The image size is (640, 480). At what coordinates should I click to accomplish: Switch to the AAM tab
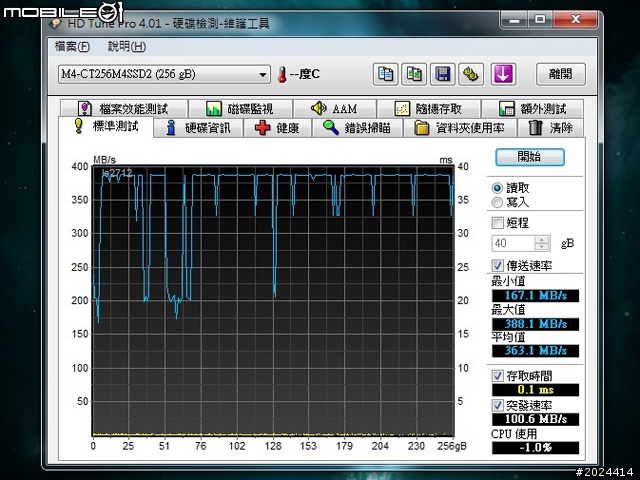(x=334, y=109)
